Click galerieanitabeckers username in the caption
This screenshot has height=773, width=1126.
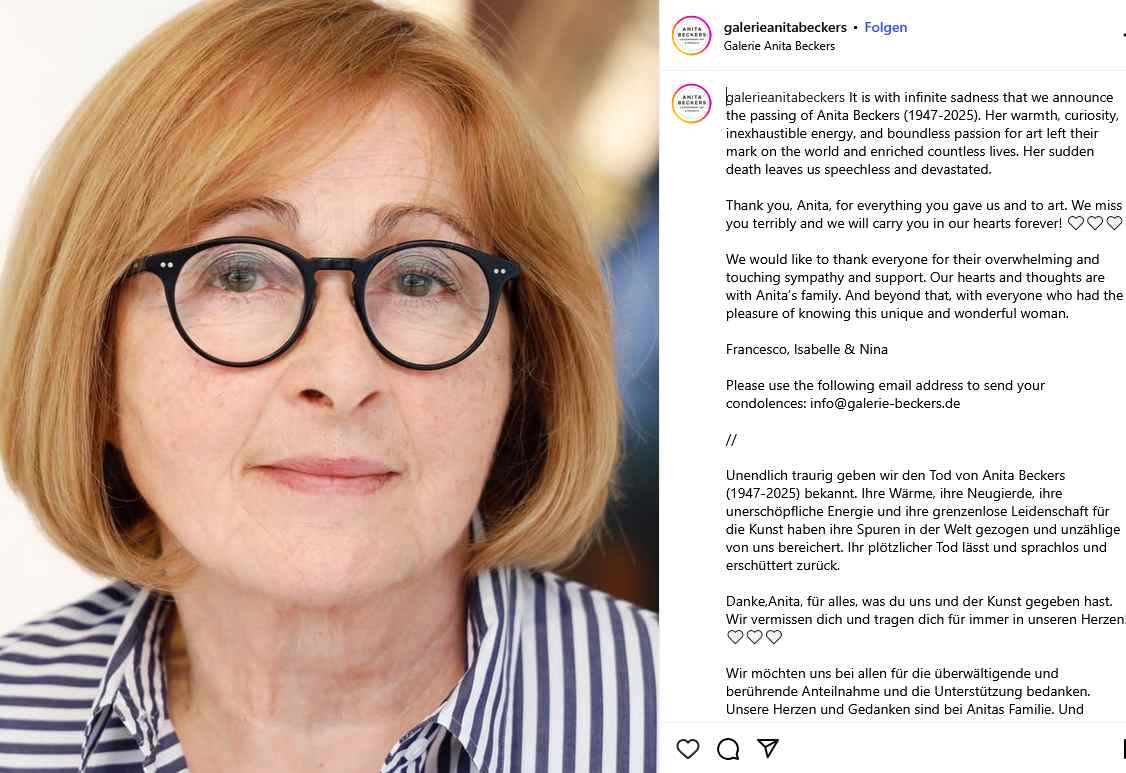click(786, 97)
